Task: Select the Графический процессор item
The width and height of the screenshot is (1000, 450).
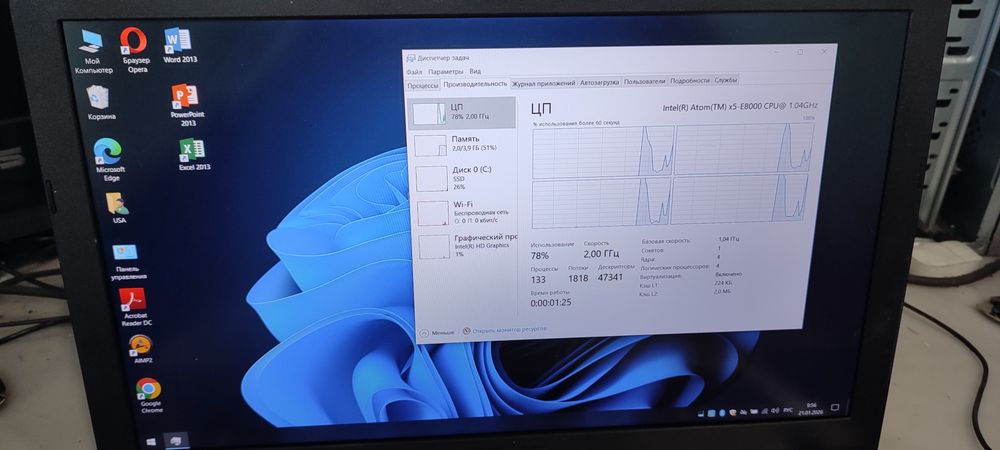Action: click(466, 245)
